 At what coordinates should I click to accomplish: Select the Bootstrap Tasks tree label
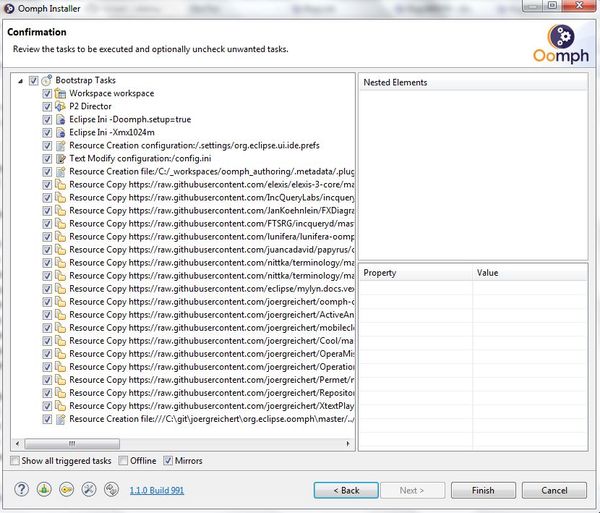point(85,80)
